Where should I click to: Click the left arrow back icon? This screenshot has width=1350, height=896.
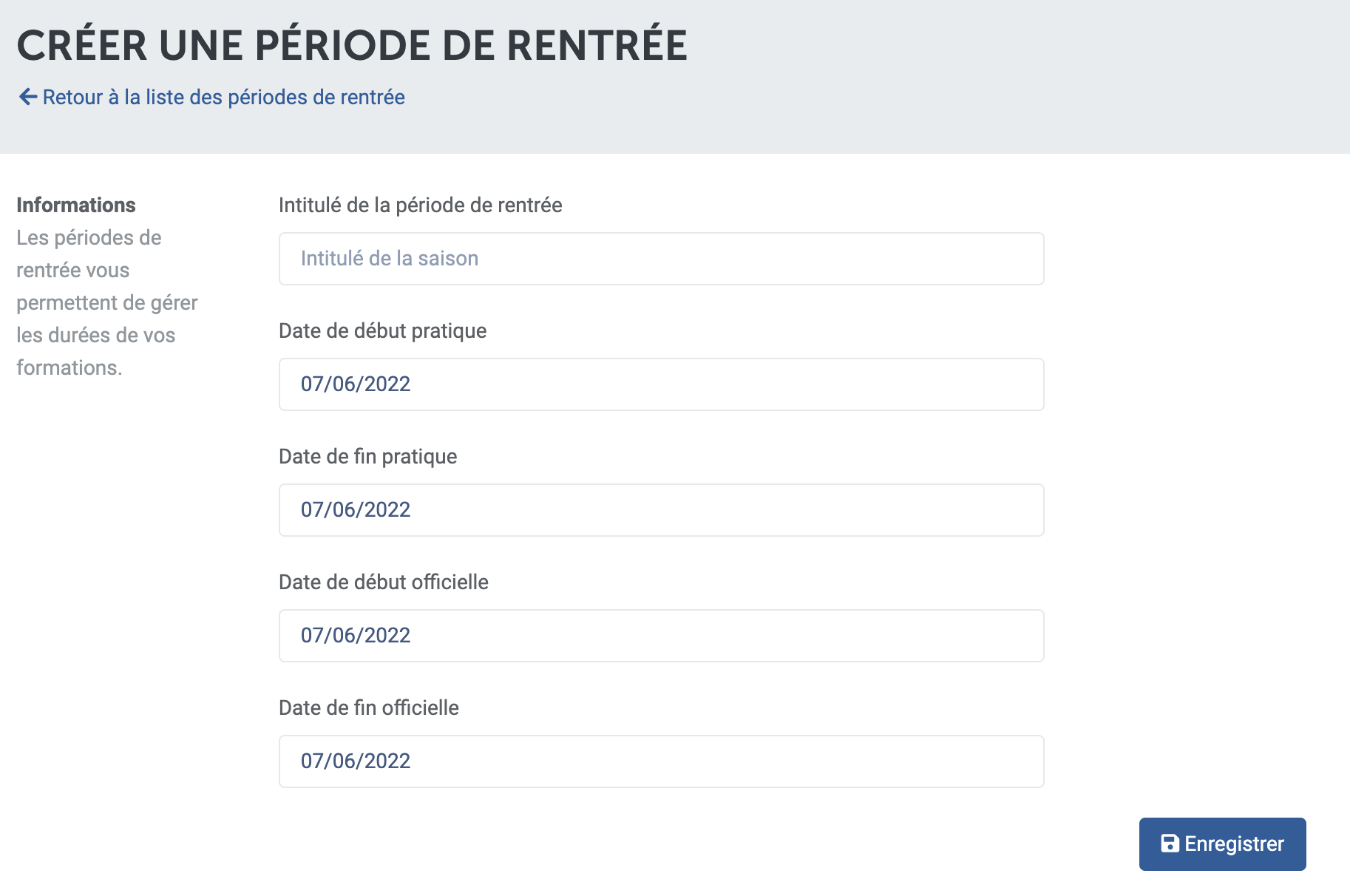pos(28,97)
